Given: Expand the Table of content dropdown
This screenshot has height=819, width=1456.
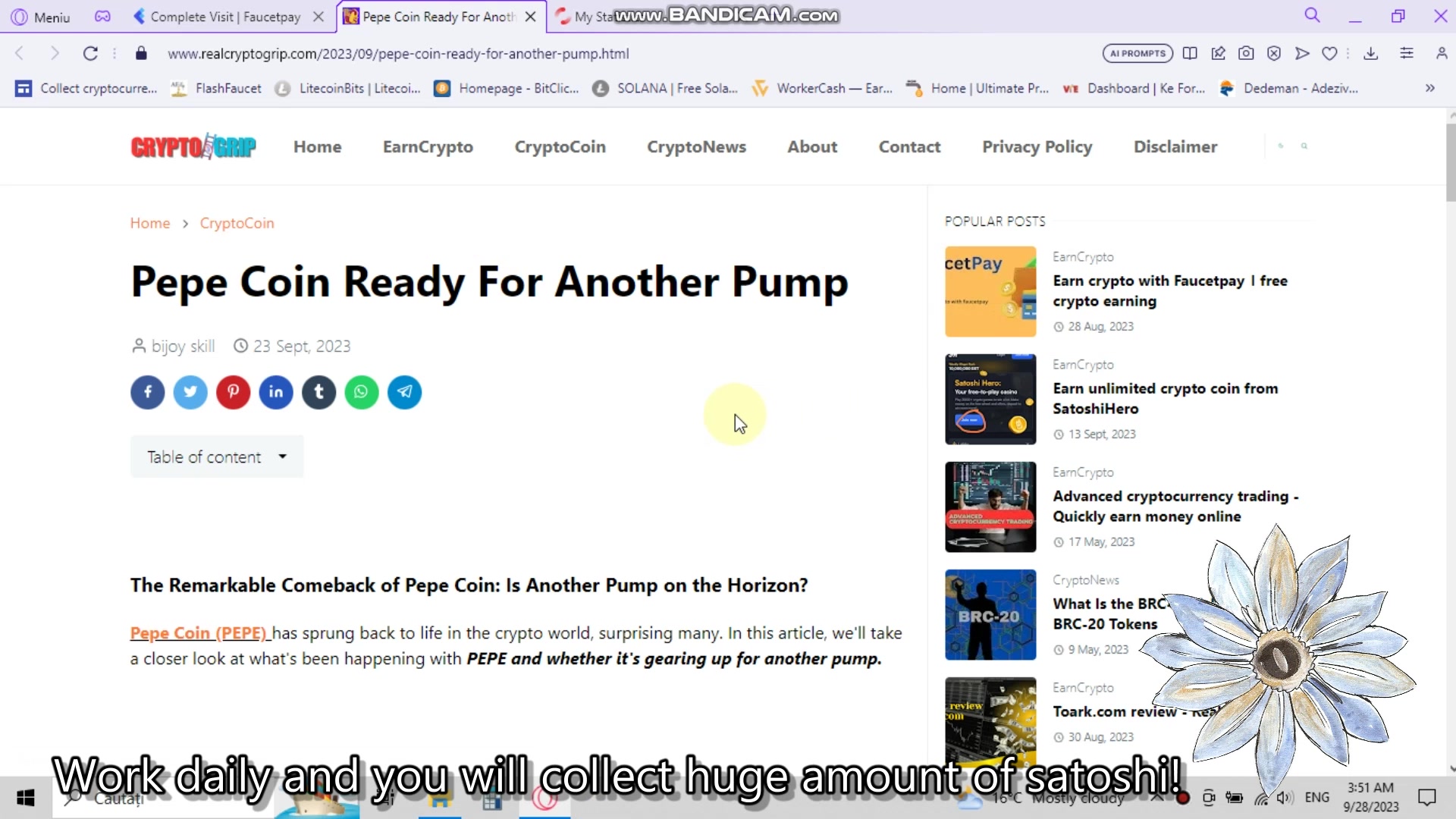Looking at the screenshot, I should click(x=217, y=457).
